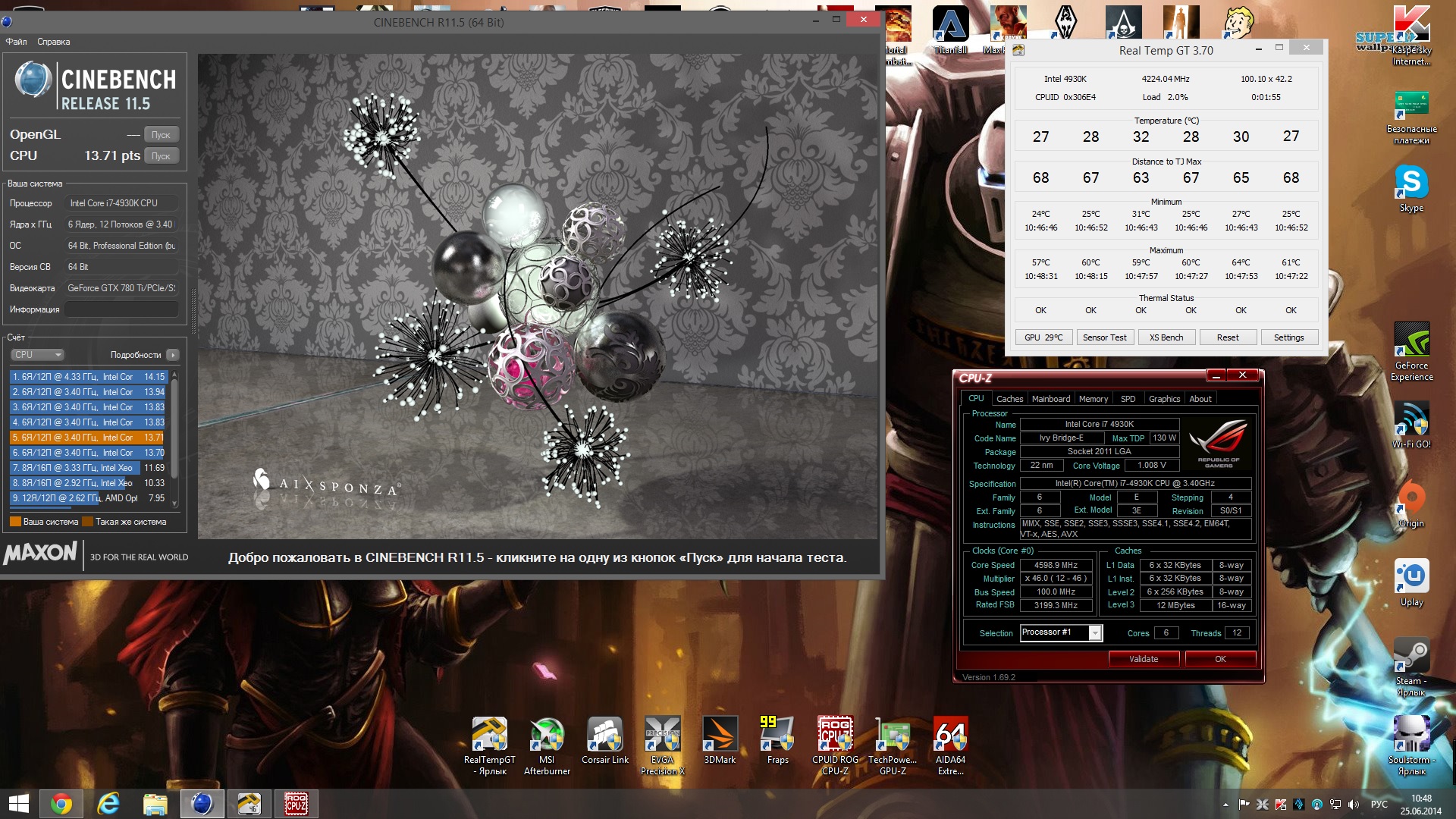Click Sensor Test in Real Temp GT
The image size is (1456, 819).
point(1104,337)
